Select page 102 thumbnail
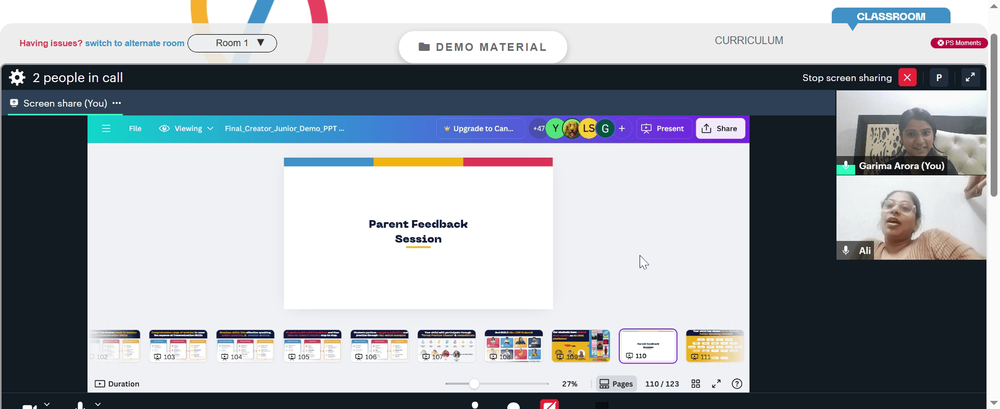 coord(114,346)
